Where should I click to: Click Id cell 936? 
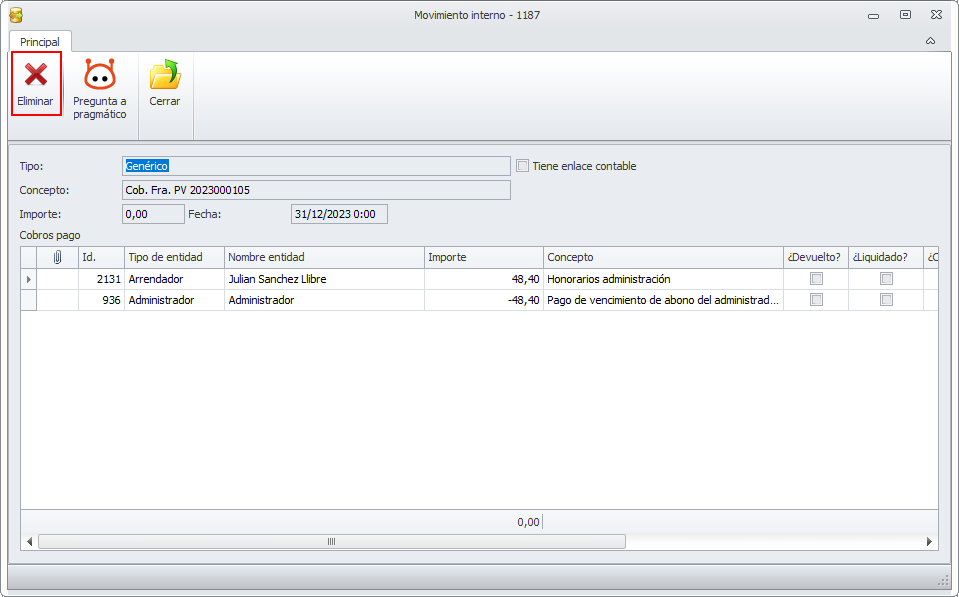[102, 300]
